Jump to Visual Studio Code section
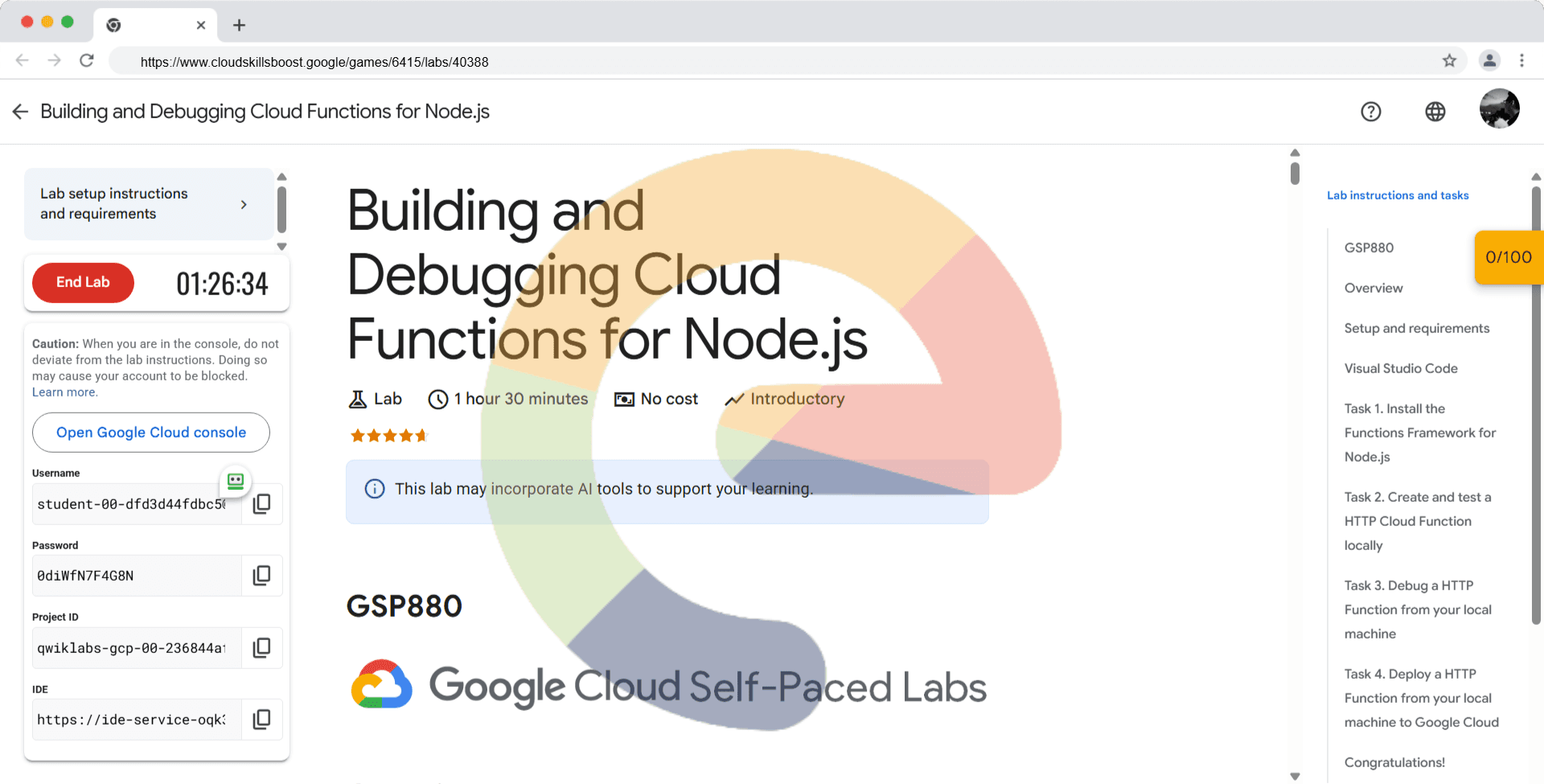The width and height of the screenshot is (1544, 784). click(1401, 368)
